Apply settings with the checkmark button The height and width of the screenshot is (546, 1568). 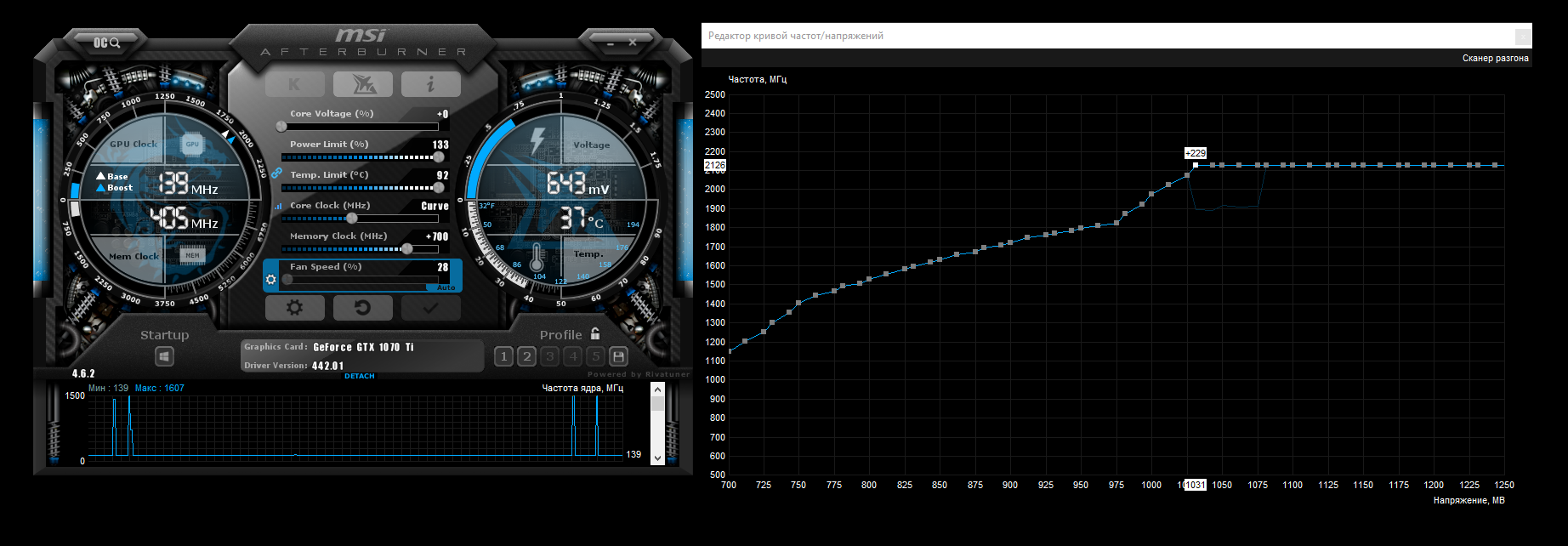point(430,308)
